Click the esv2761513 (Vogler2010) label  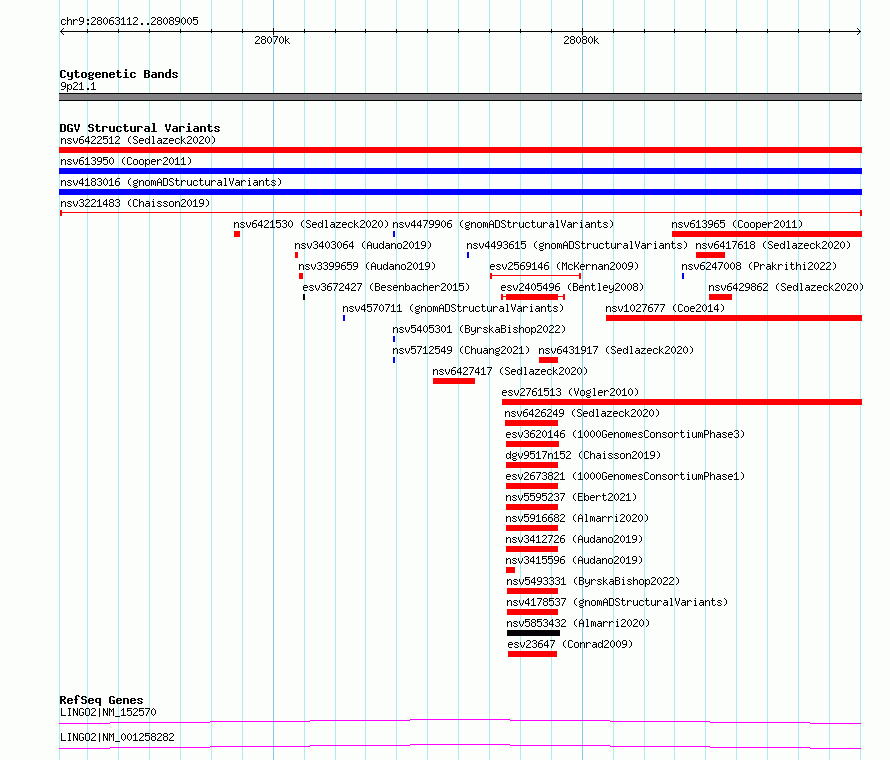570,392
